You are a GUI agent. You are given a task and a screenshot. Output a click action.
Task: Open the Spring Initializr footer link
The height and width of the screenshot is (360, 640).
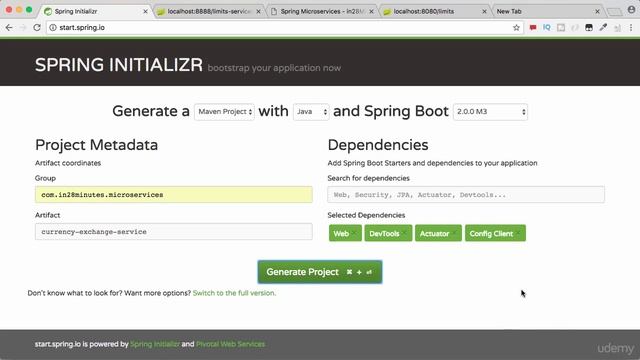(155, 344)
